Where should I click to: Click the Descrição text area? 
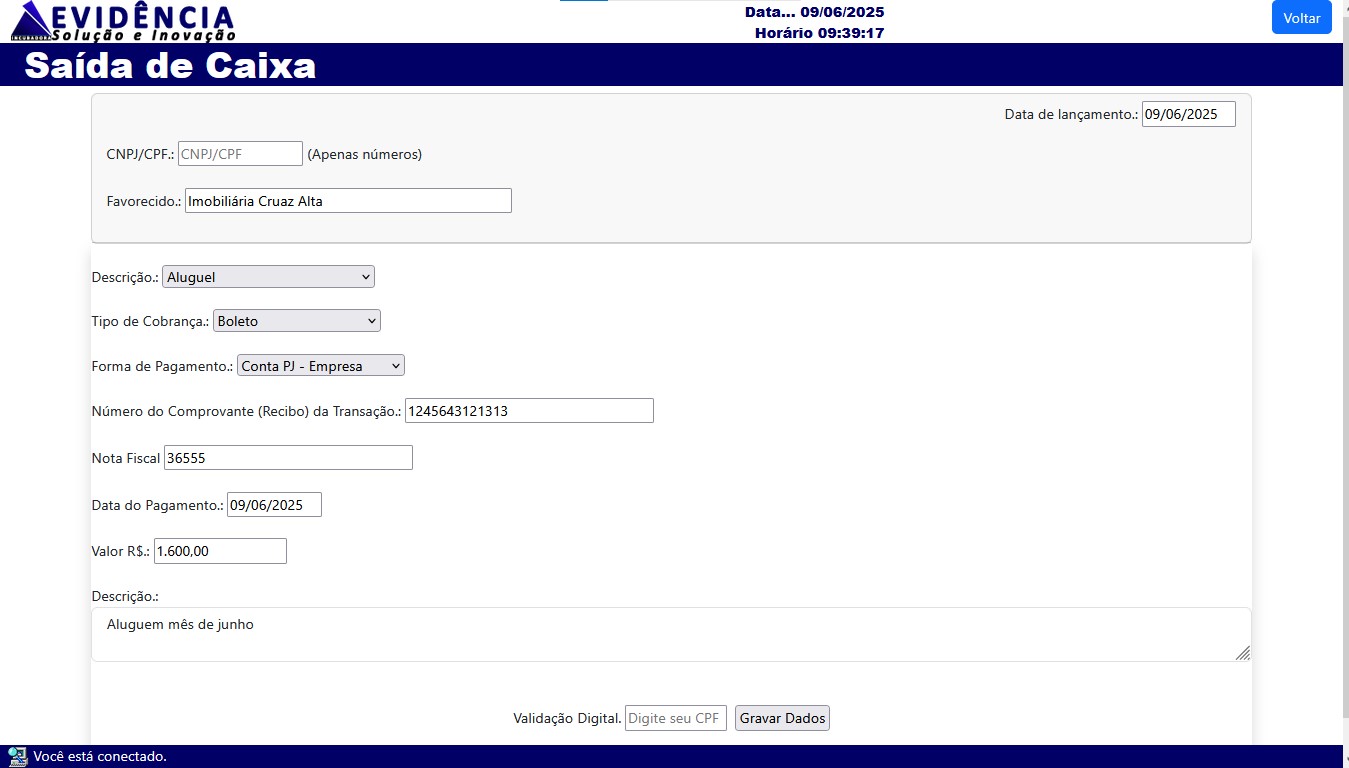(x=670, y=634)
